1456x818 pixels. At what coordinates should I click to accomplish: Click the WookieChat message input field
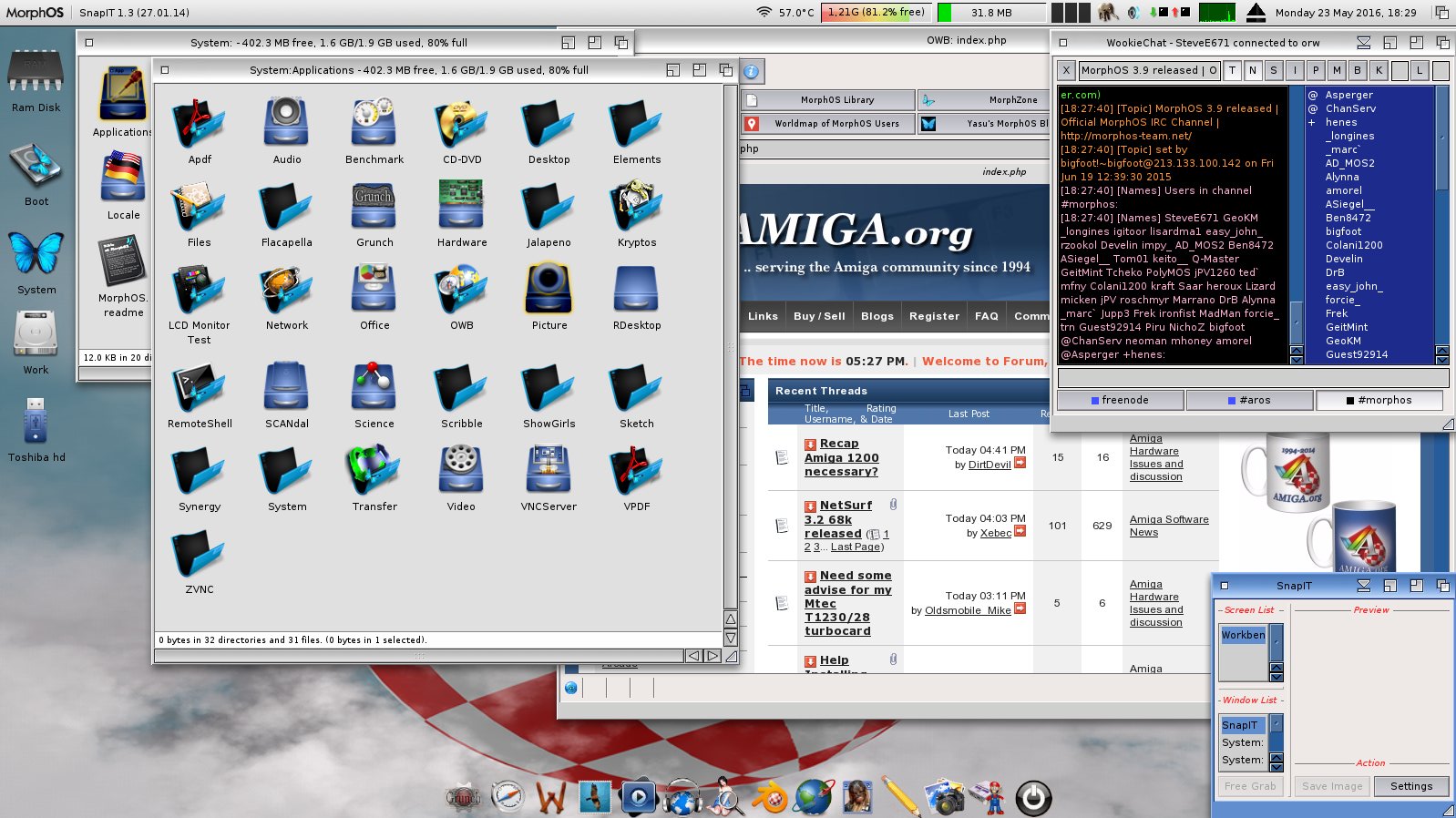[x=1253, y=377]
